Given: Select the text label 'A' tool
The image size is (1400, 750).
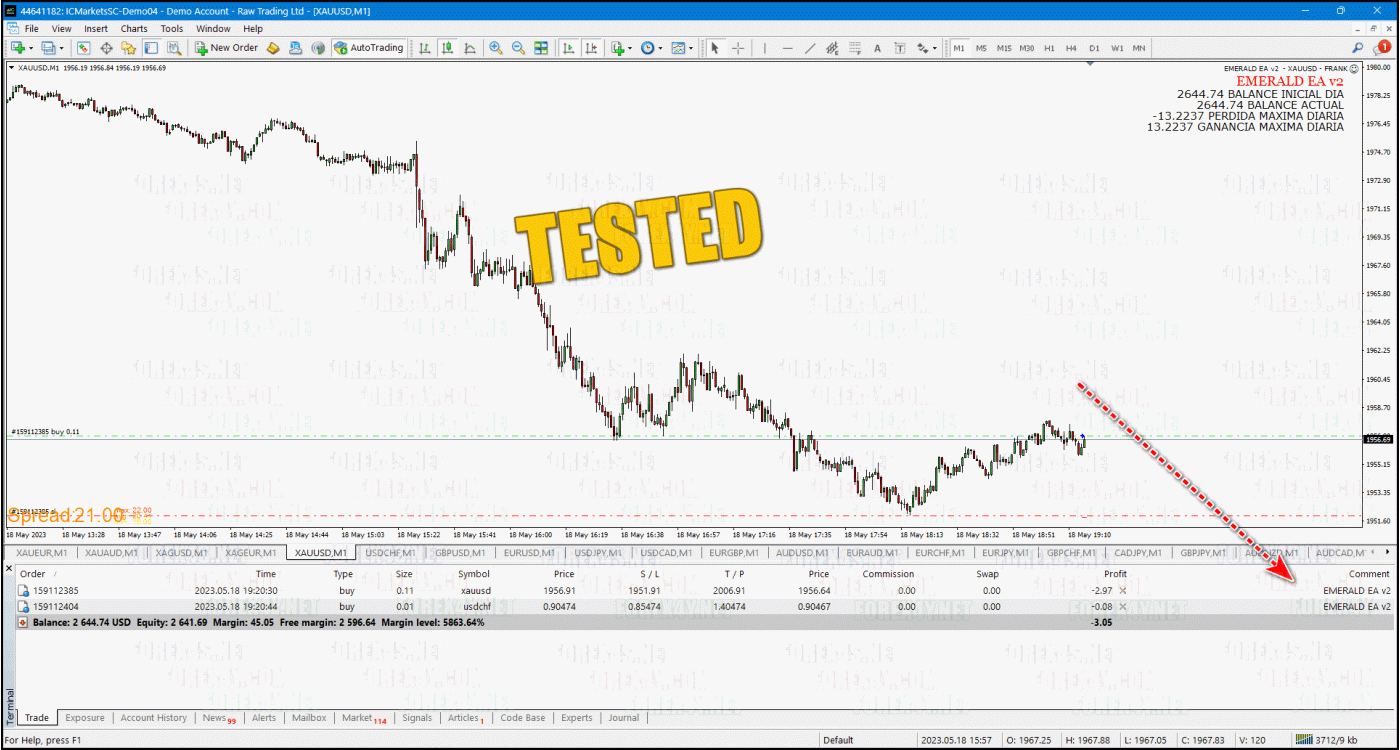Looking at the screenshot, I should click(877, 48).
